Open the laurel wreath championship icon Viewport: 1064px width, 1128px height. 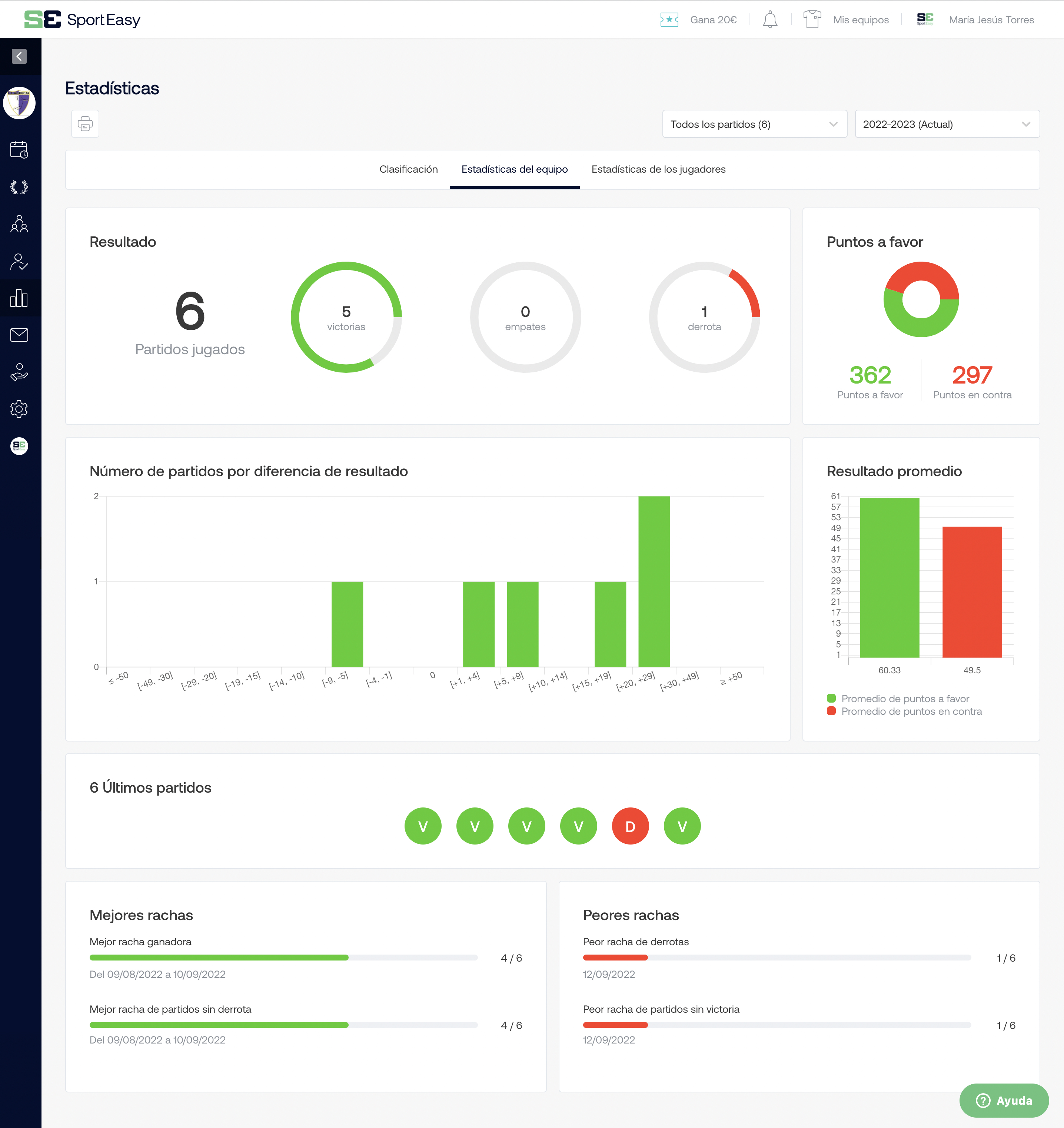(19, 187)
